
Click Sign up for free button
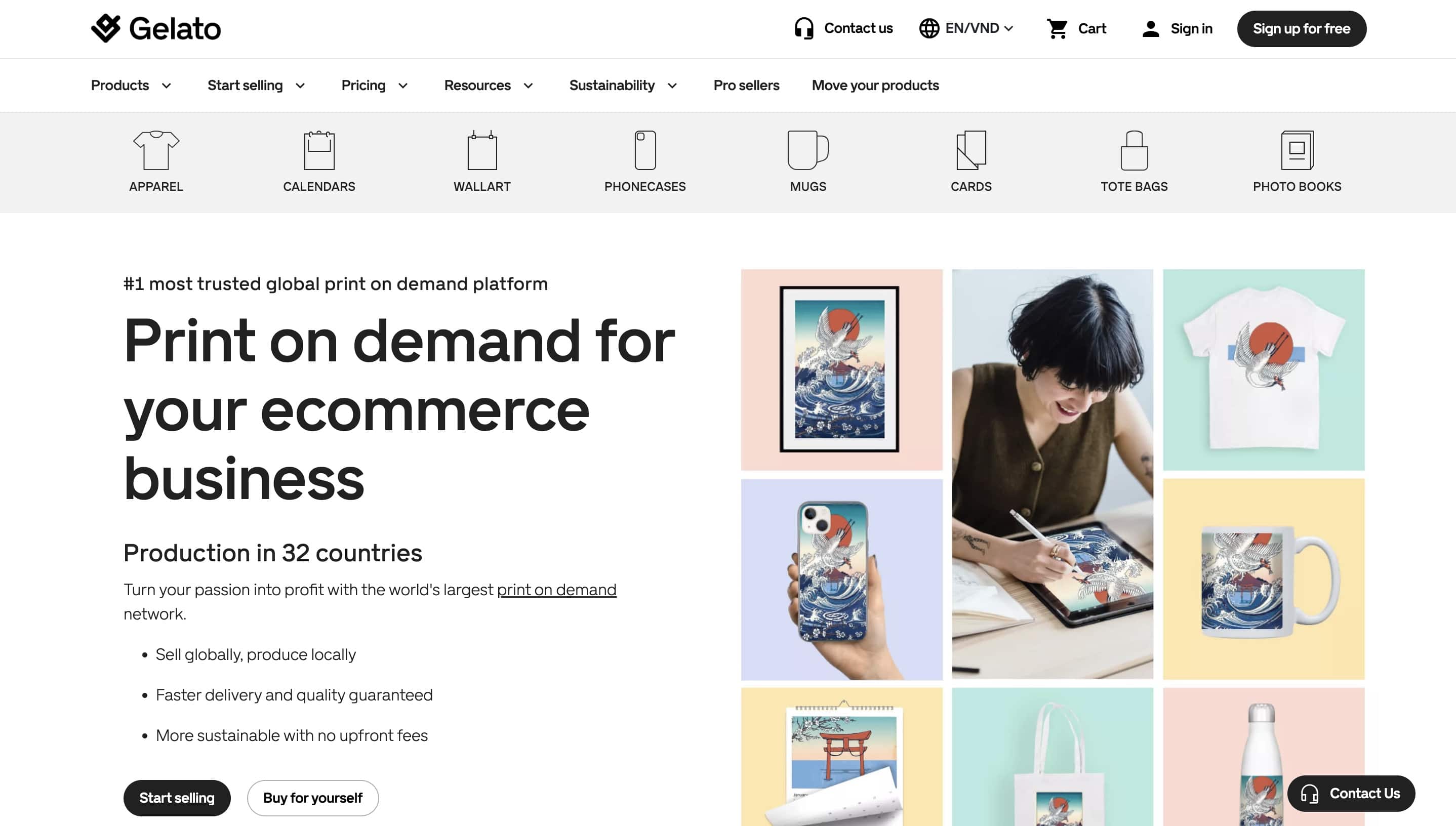[1301, 28]
